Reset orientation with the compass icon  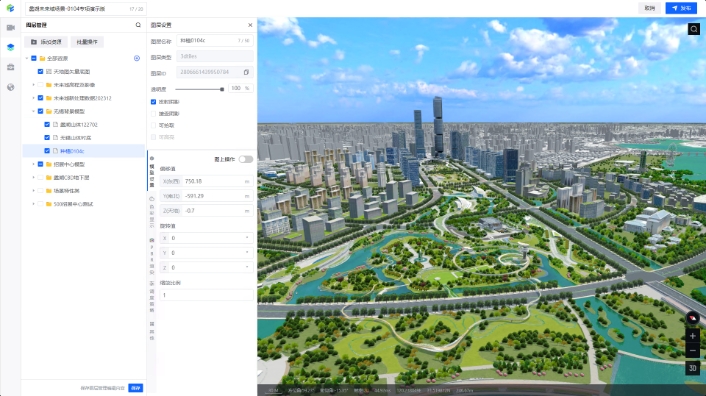692,318
